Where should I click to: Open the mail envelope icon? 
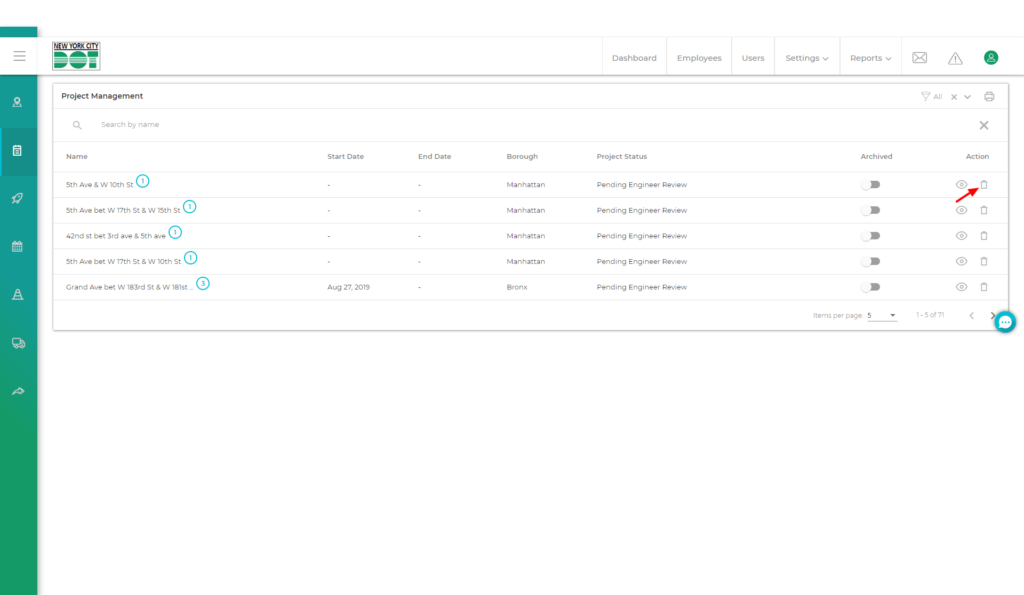pyautogui.click(x=919, y=58)
